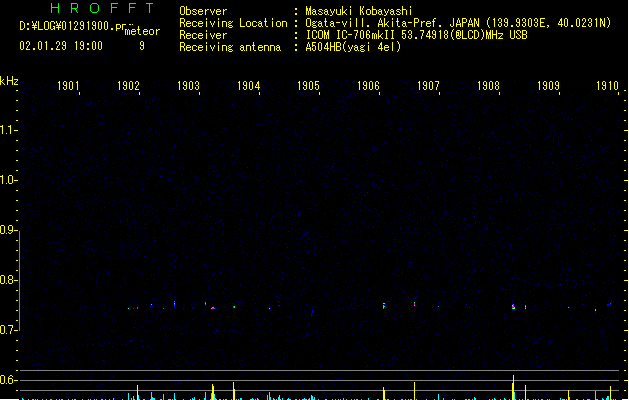Click the Receiving antenna label
The image size is (629, 400).
pos(230,47)
